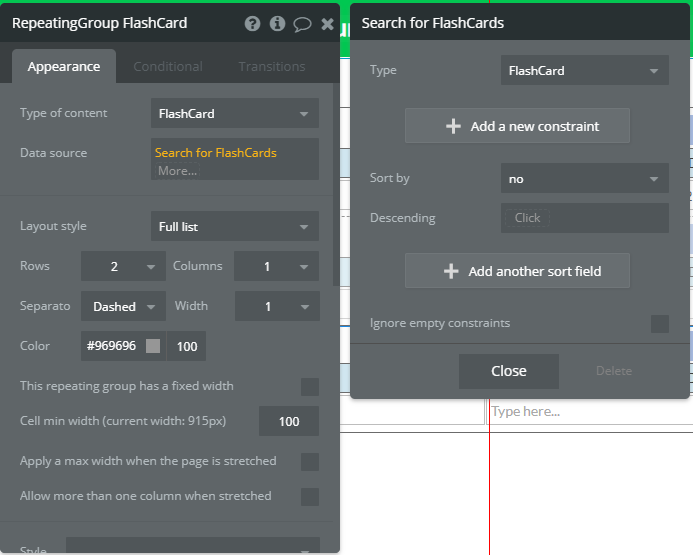Click the Descending expression field
Image resolution: width=693 pixels, height=555 pixels.
click(x=584, y=218)
